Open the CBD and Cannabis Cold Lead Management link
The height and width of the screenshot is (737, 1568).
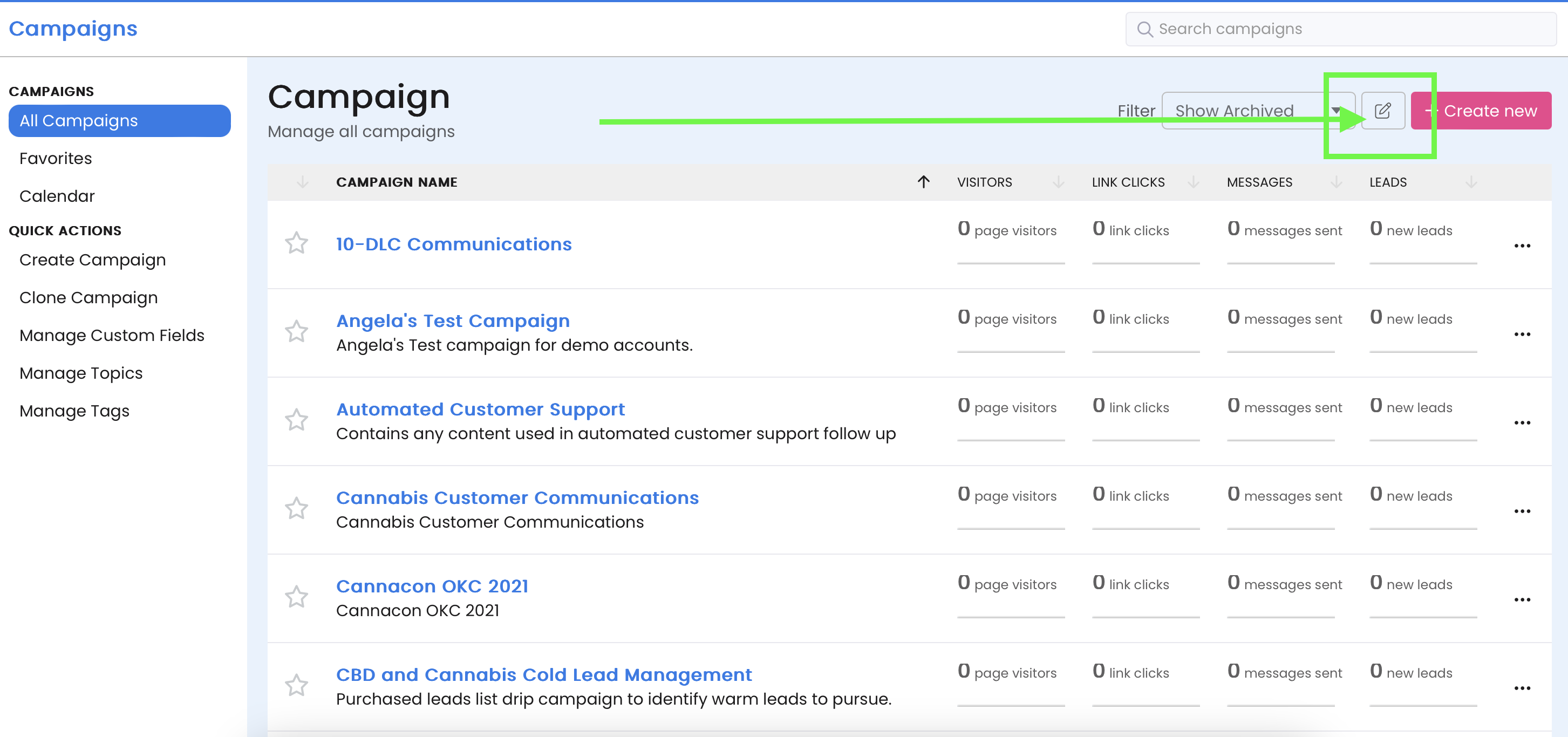tap(544, 674)
